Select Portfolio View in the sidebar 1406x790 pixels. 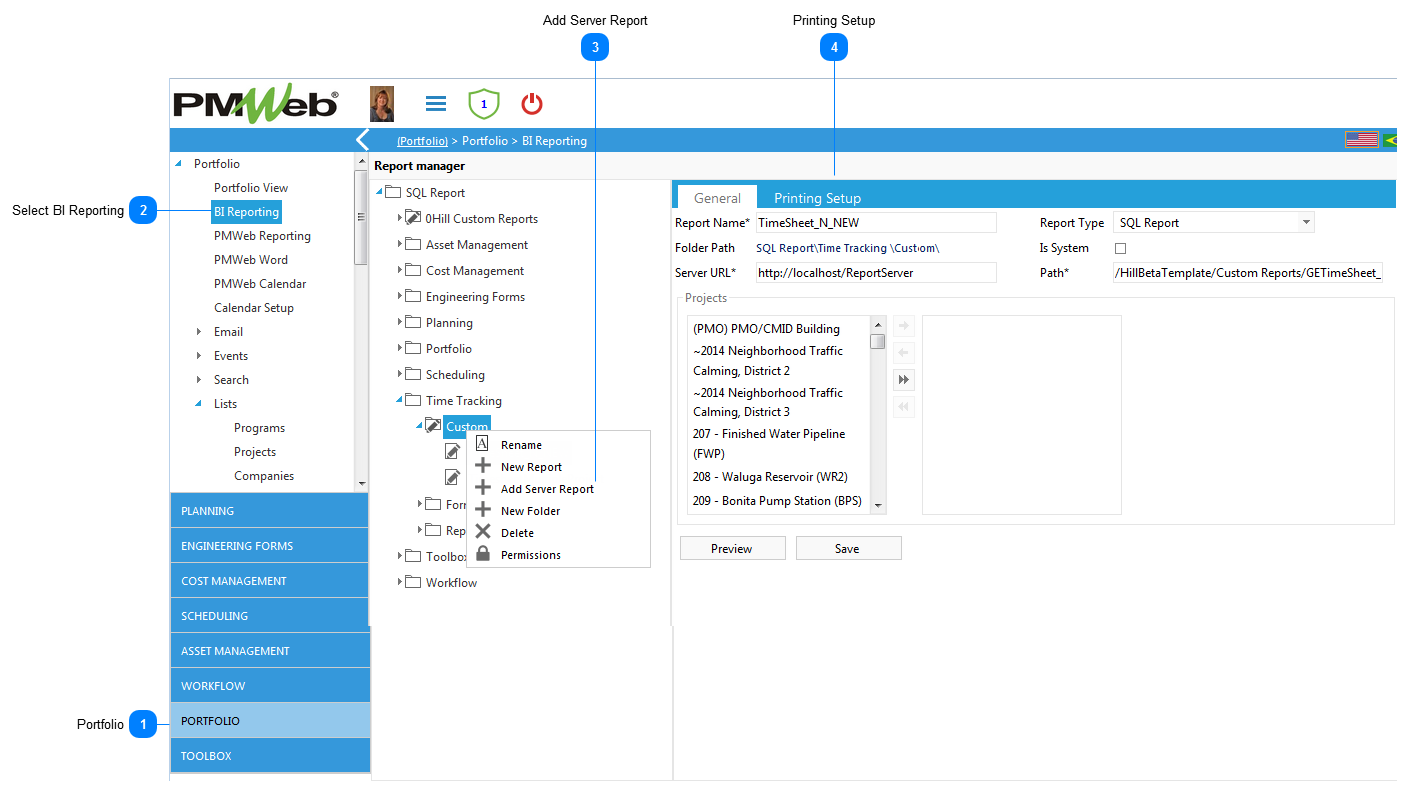(x=251, y=188)
